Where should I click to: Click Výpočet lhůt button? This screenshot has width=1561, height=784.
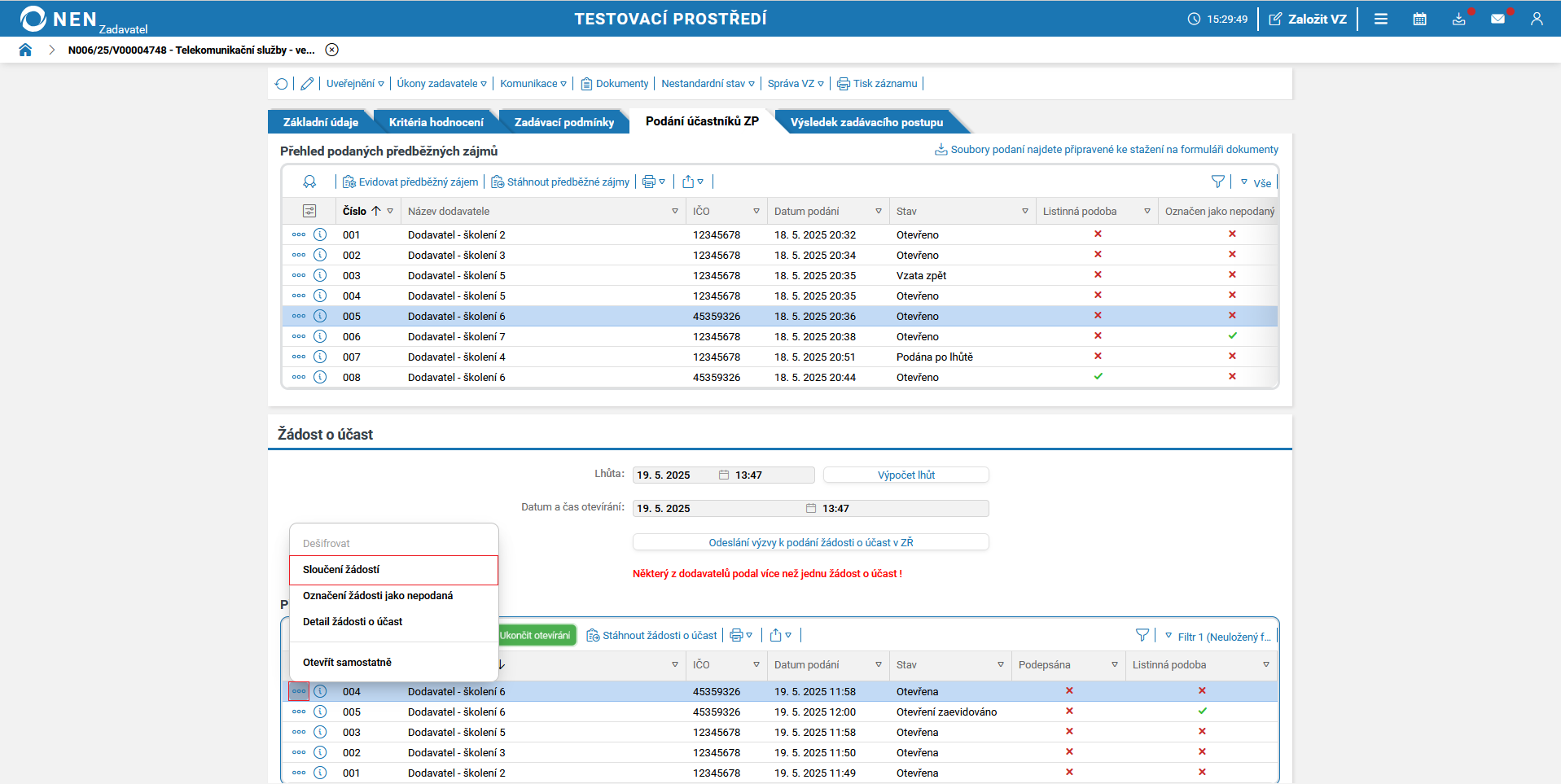pos(906,475)
